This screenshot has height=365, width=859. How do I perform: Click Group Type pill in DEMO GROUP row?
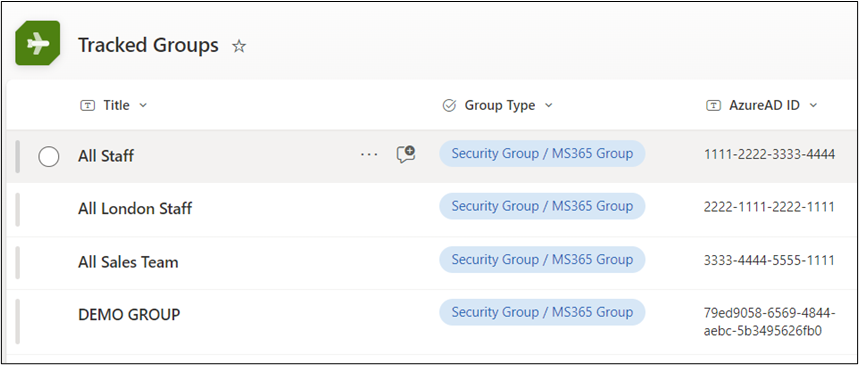click(x=542, y=312)
